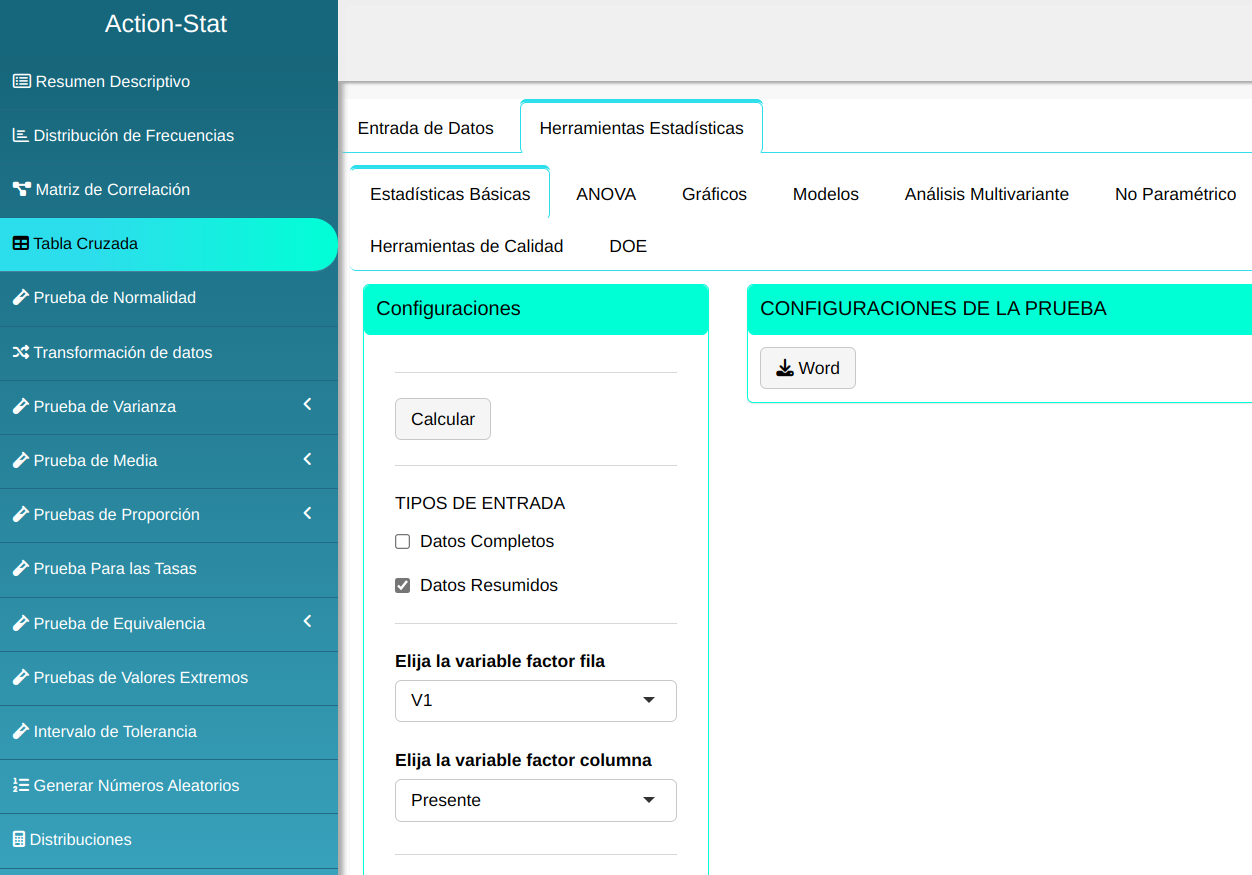Enable the Datos Completos checkbox
Screen dimensions: 1252x875
pyautogui.click(x=403, y=542)
